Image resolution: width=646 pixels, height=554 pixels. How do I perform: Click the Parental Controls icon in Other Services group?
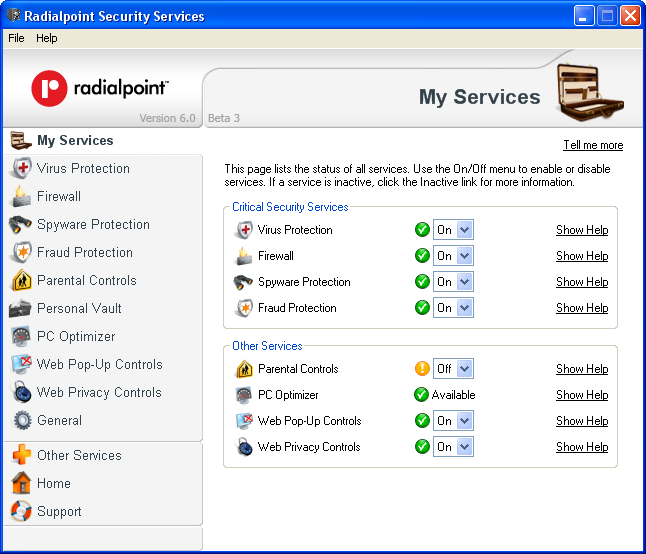[244, 369]
